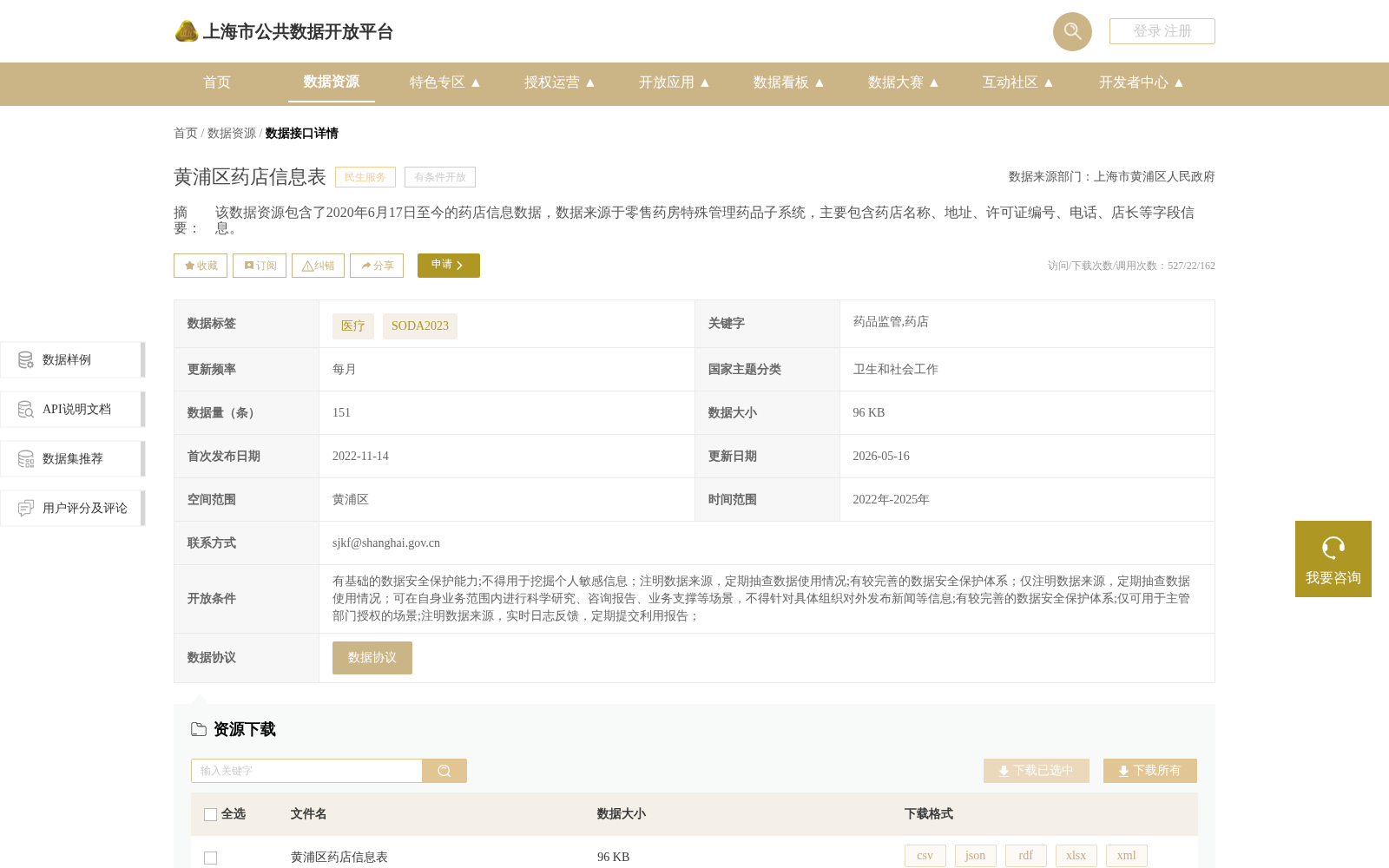Check the 黄浦区药店信息表 file row checkbox

point(210,858)
